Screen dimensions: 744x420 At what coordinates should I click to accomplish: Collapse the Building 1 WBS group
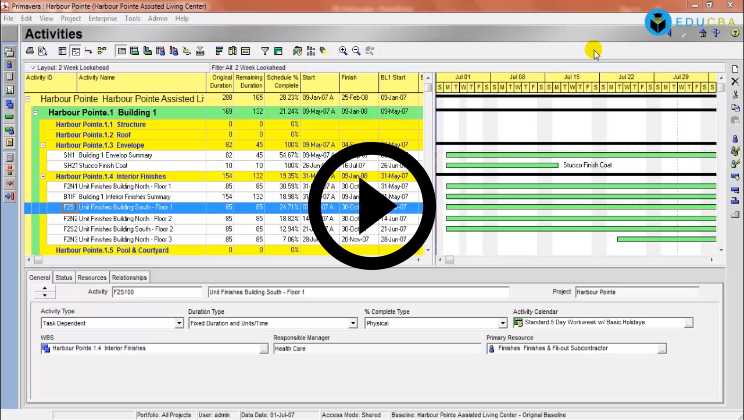[x=36, y=113]
